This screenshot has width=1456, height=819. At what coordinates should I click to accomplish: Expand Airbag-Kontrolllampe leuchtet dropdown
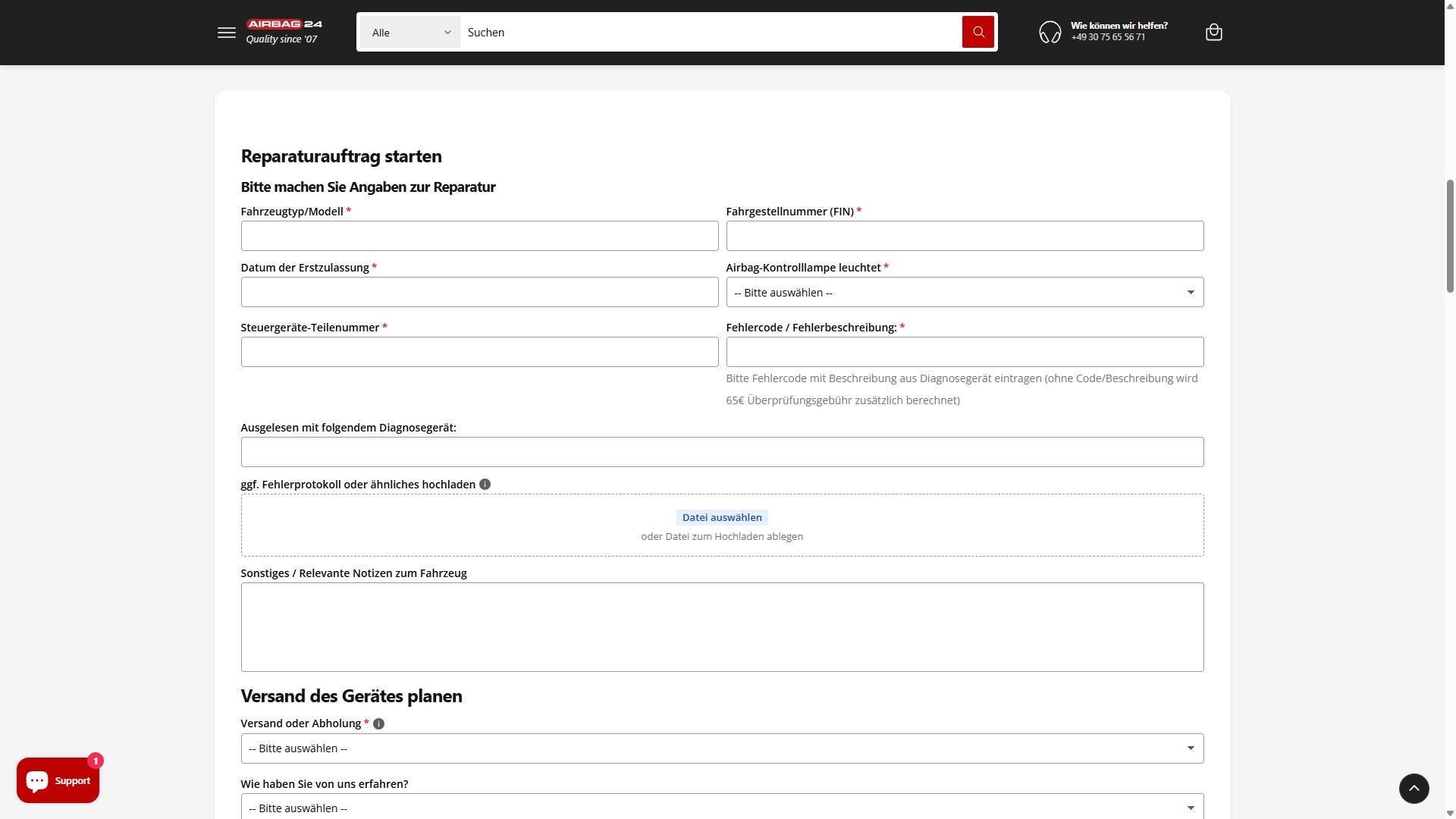point(964,293)
